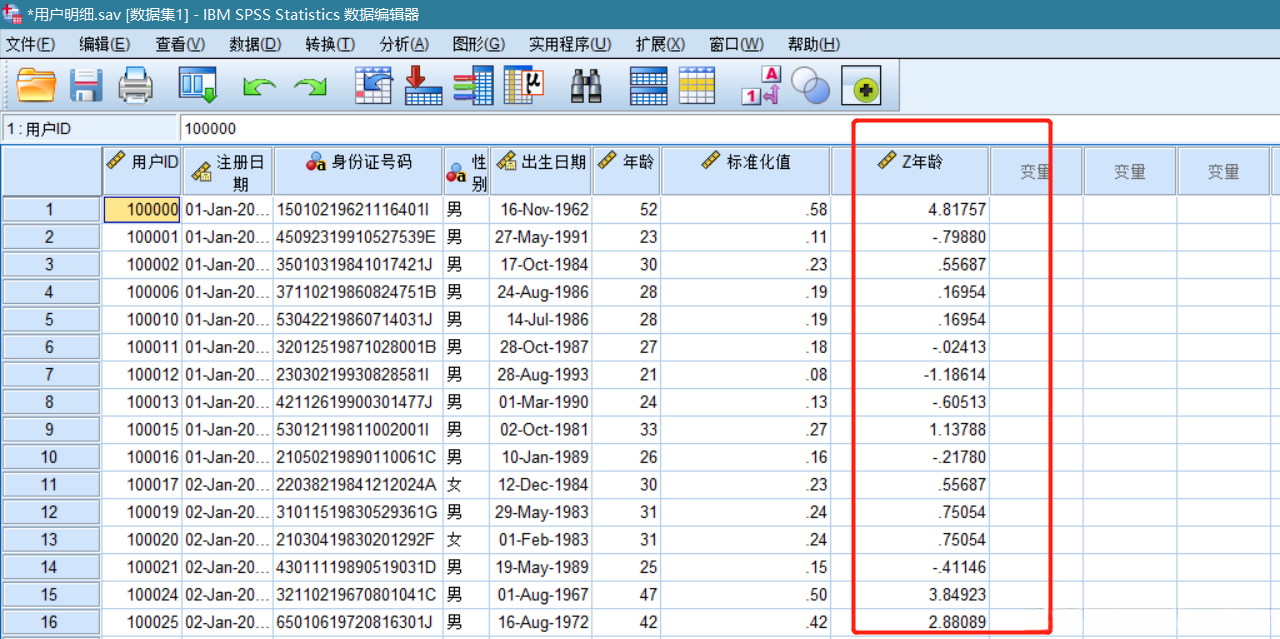Open the 转换(T) menu
The image size is (1280, 639).
[330, 44]
